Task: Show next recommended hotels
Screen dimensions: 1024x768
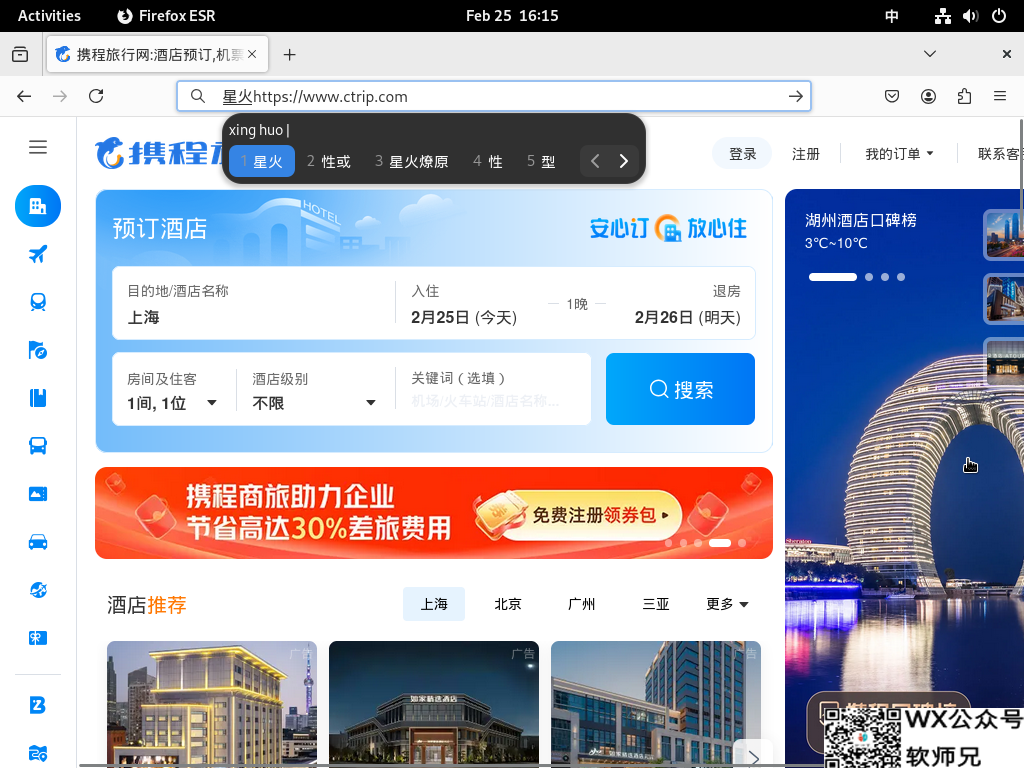Action: click(x=753, y=756)
